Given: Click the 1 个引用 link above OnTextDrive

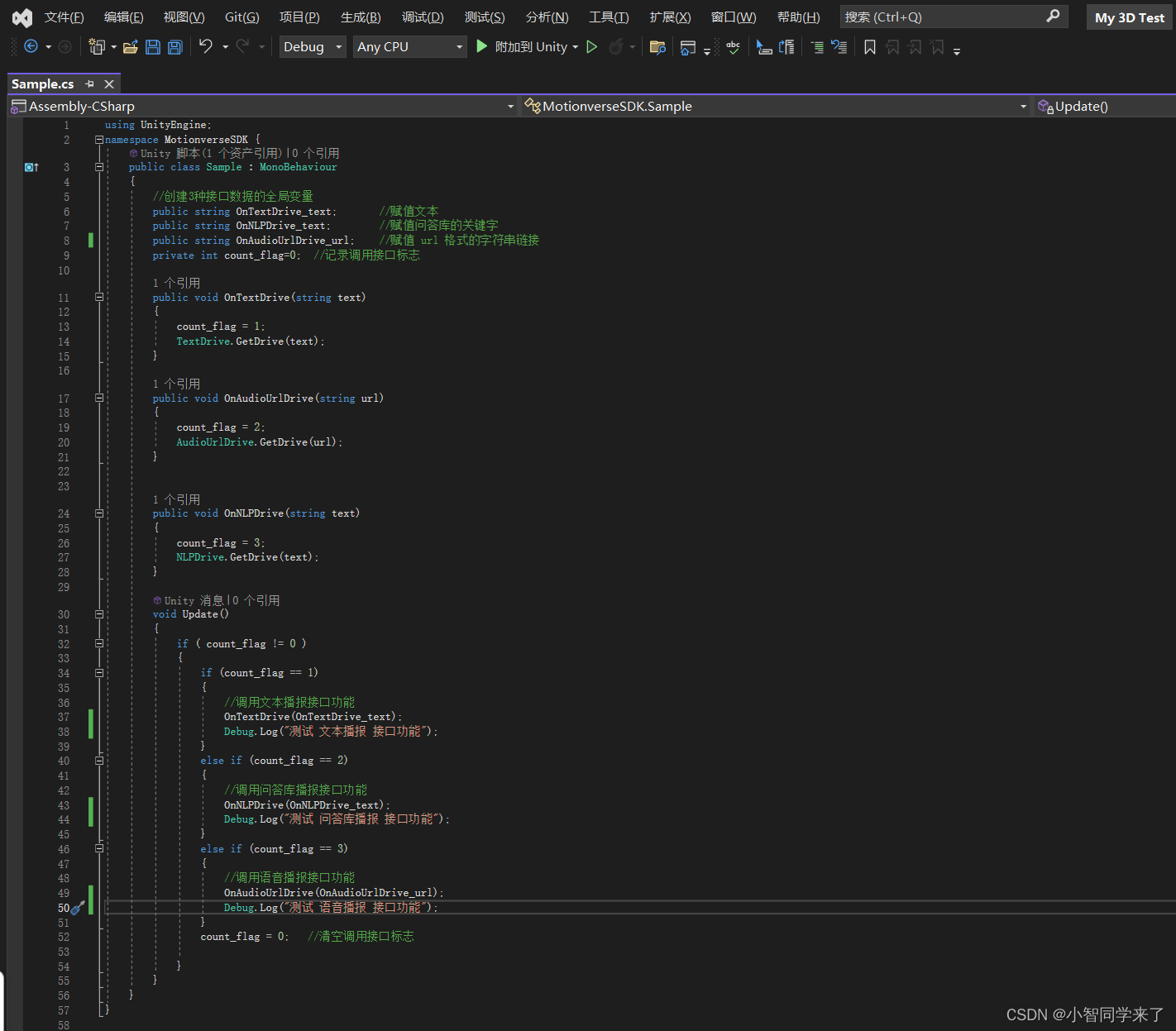Looking at the screenshot, I should 176,283.
